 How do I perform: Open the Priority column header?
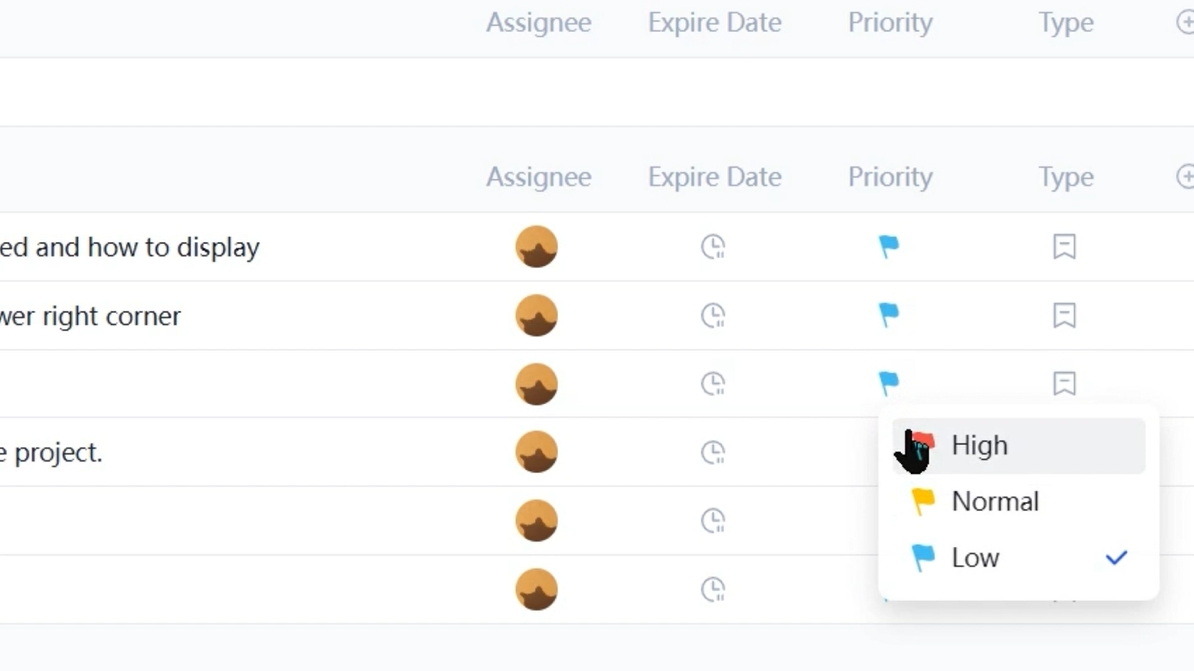pyautogui.click(x=889, y=176)
